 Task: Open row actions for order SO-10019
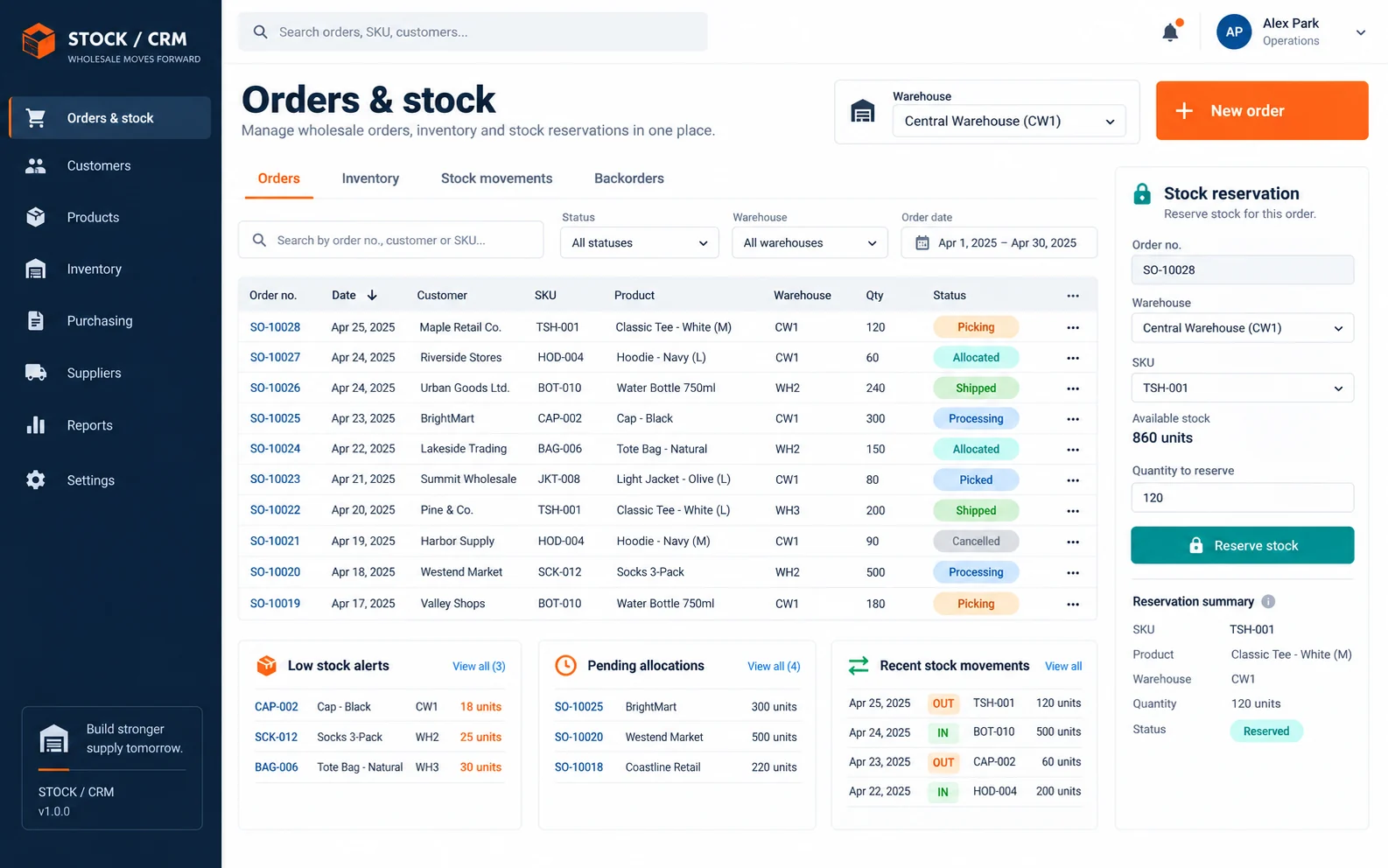(x=1073, y=605)
